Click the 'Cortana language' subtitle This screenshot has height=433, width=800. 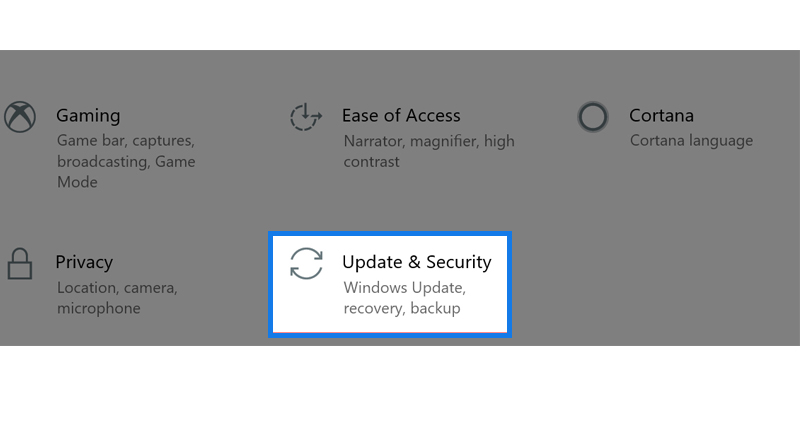[691, 140]
